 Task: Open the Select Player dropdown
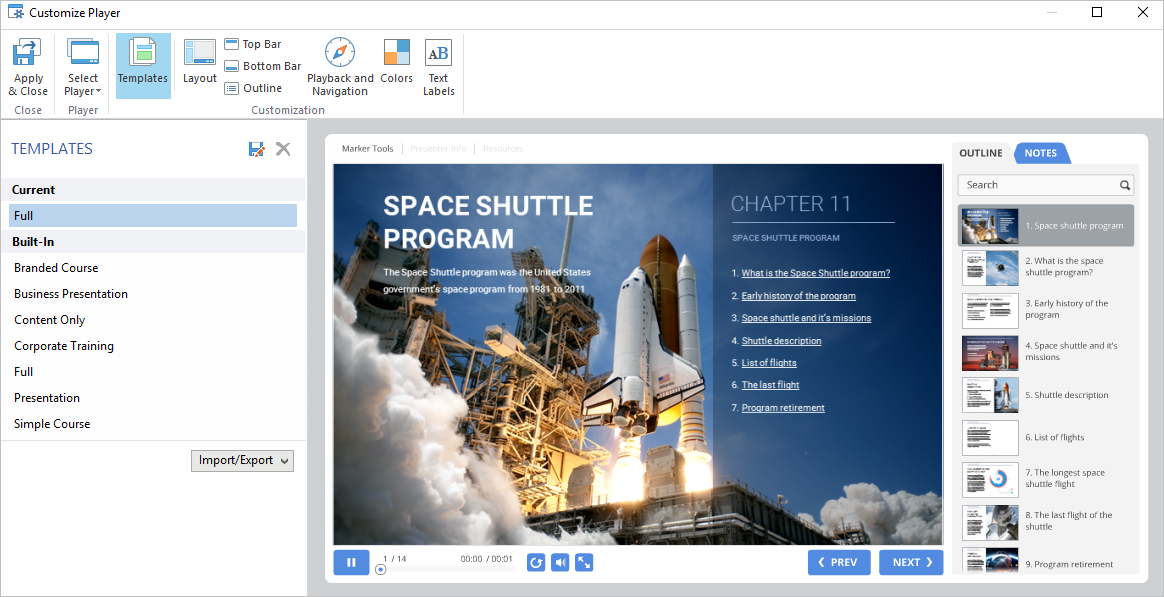(x=83, y=63)
